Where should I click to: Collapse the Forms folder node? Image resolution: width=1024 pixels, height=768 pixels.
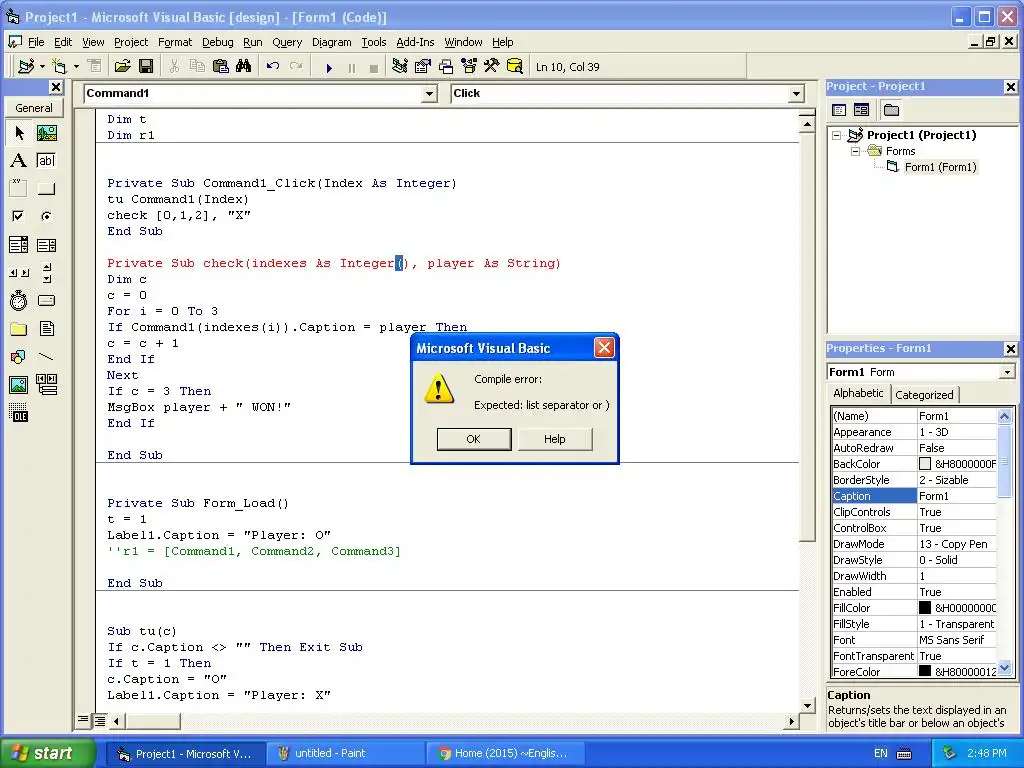click(x=856, y=151)
